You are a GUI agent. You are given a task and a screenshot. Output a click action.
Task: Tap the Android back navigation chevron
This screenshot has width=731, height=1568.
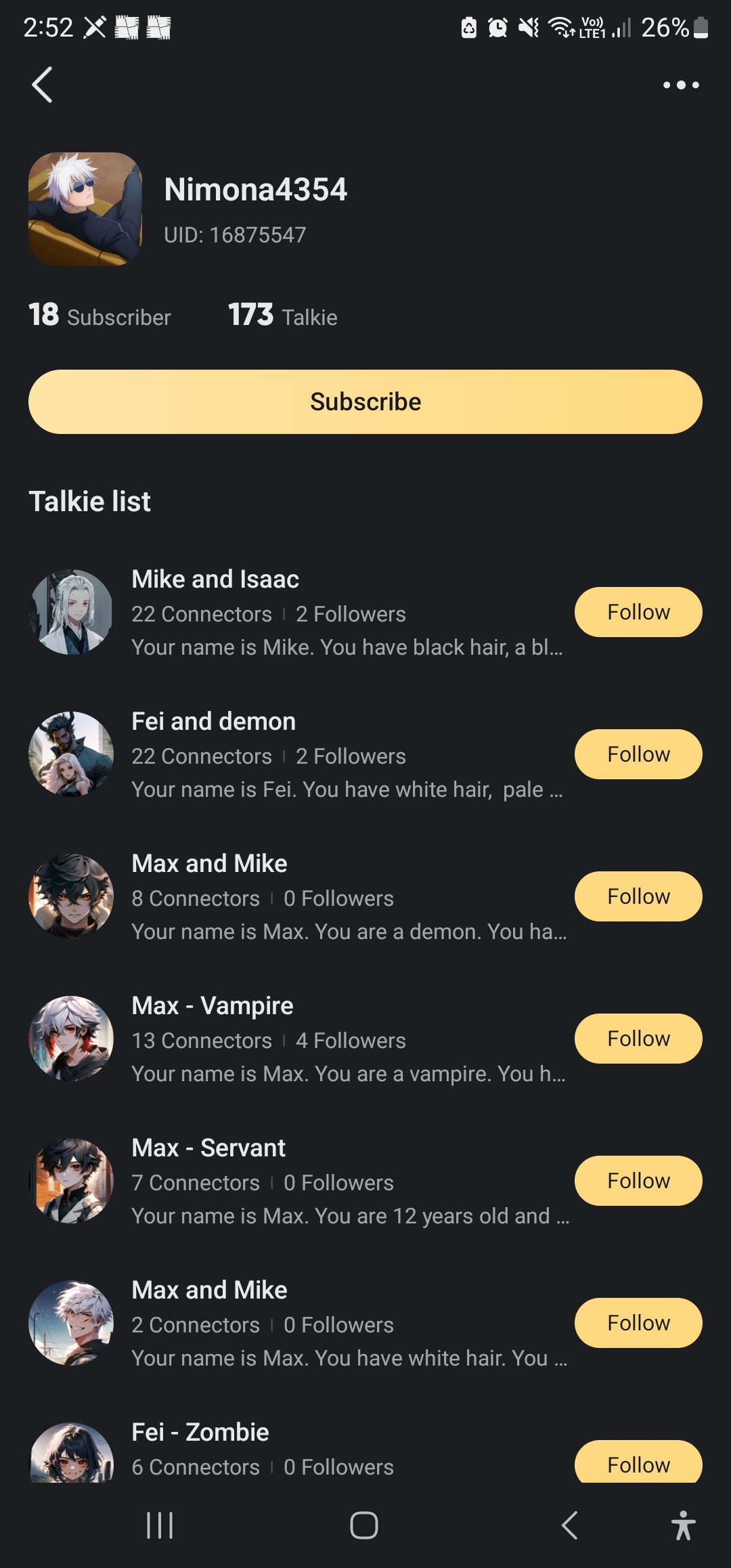570,1525
